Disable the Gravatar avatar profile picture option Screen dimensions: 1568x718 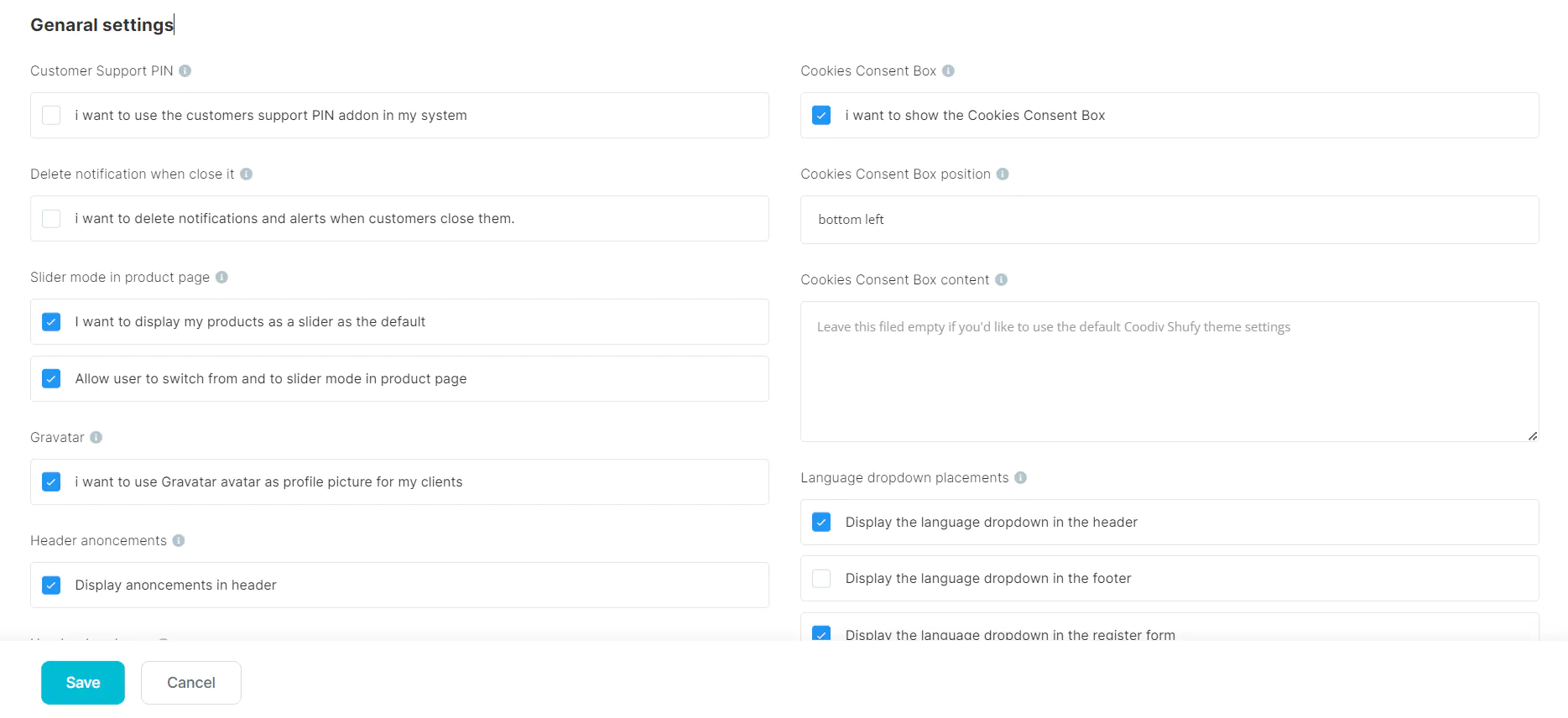pos(52,482)
